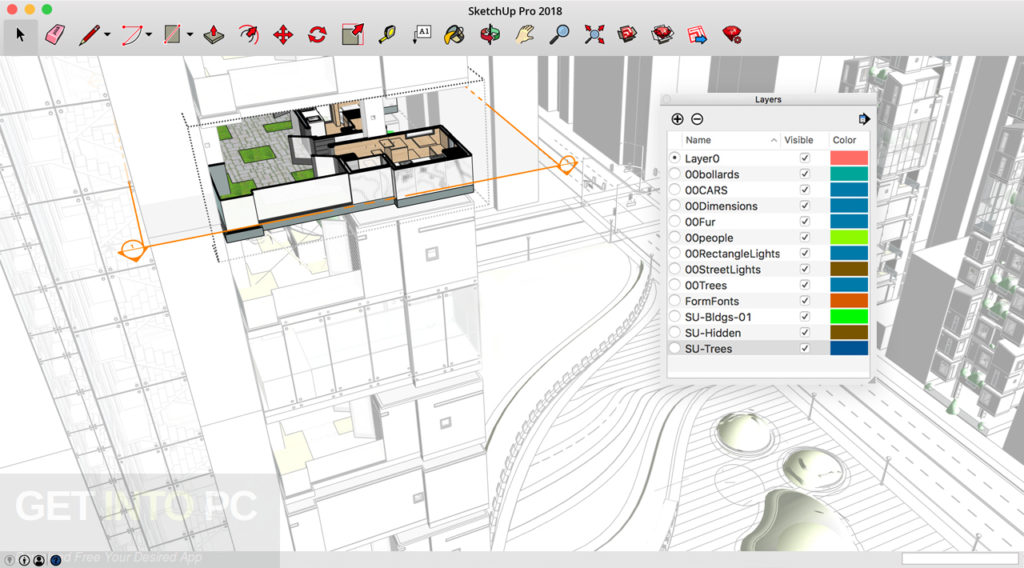Activate the Zoom magnifier tool

tap(559, 35)
